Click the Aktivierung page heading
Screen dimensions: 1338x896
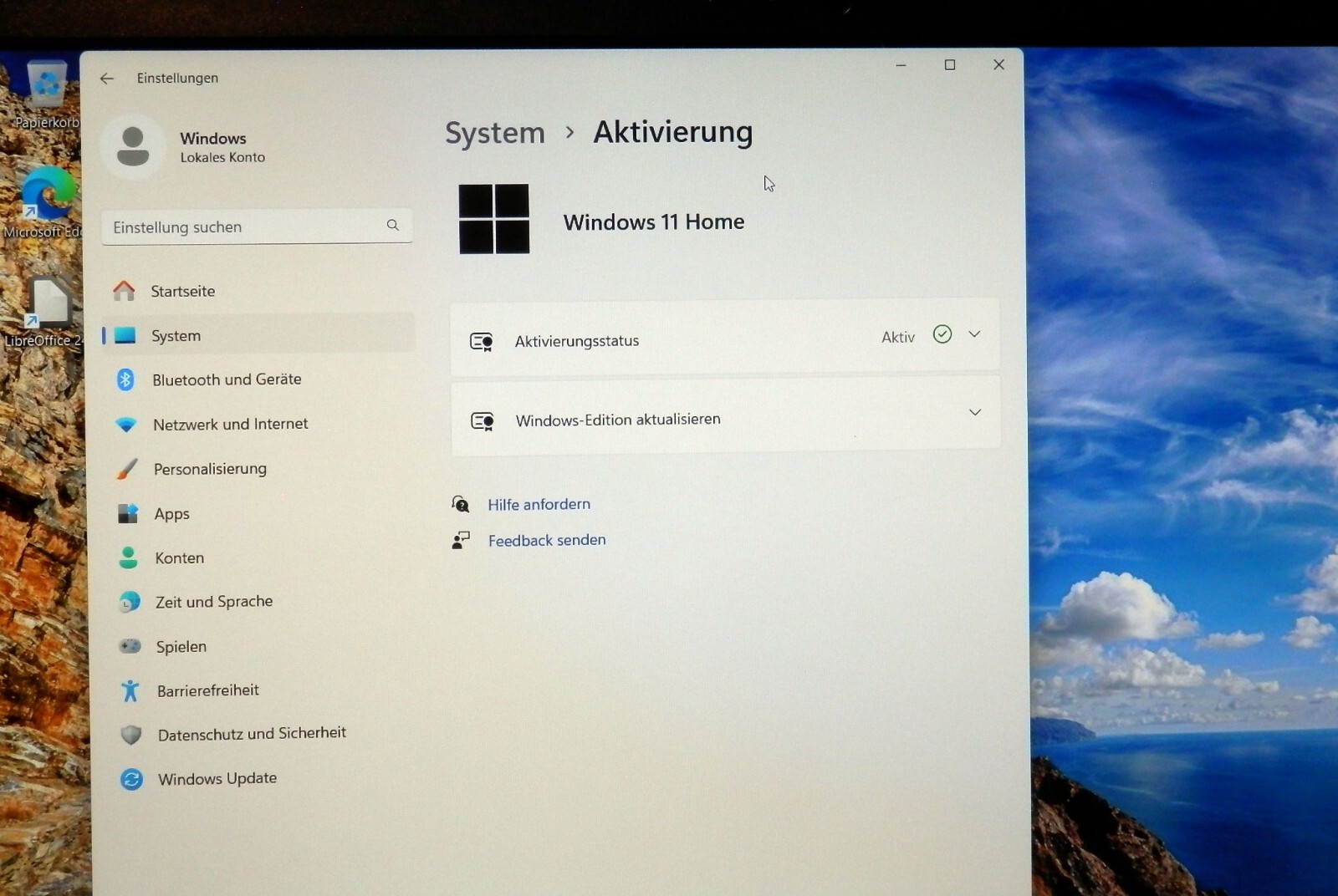(x=673, y=132)
